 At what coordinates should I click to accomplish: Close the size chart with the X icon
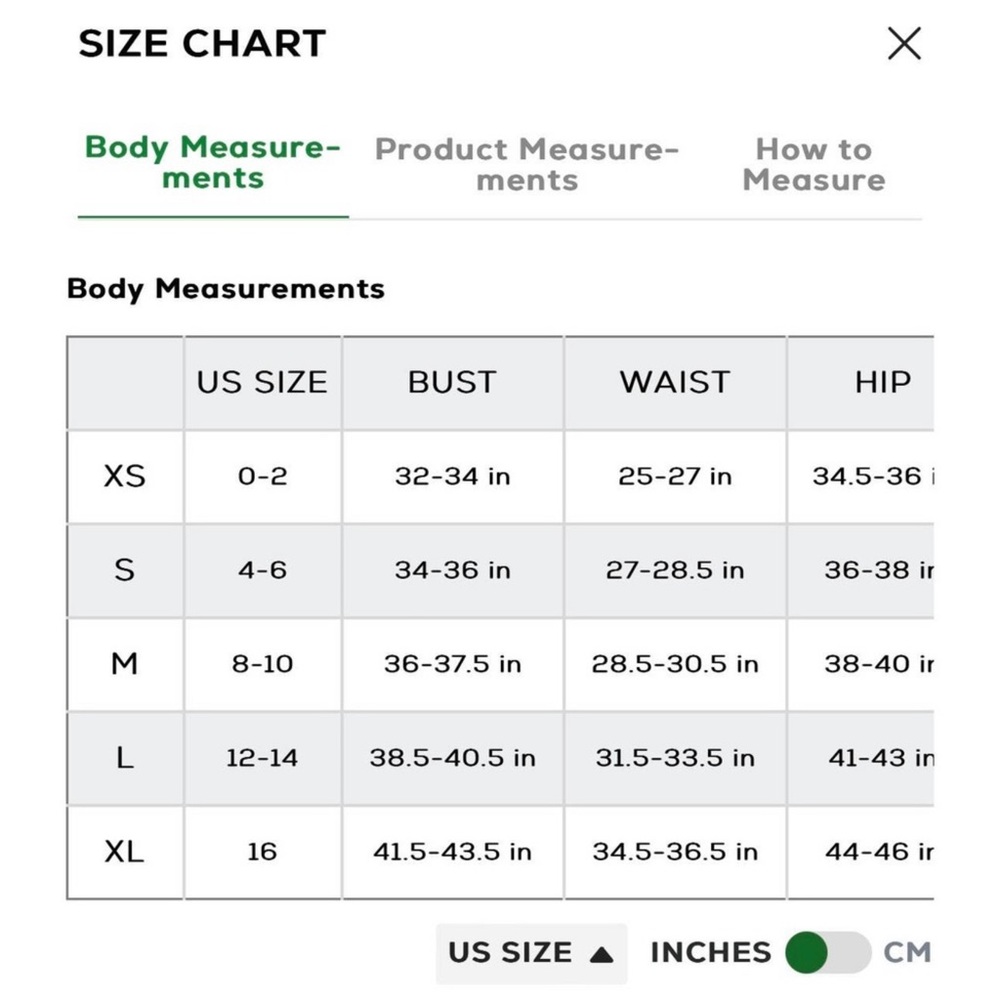point(904,43)
